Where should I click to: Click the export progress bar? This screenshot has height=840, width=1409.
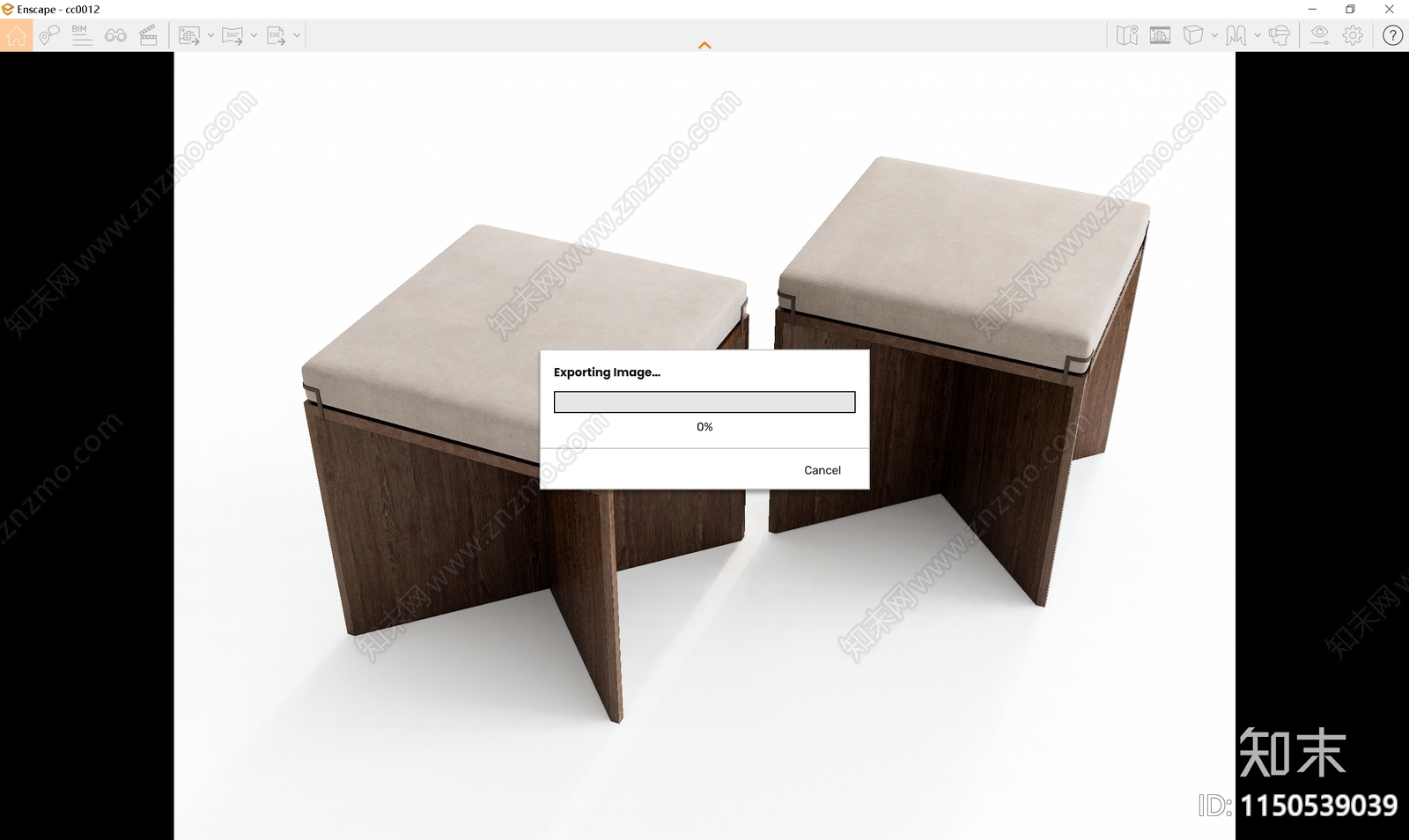pyautogui.click(x=704, y=402)
